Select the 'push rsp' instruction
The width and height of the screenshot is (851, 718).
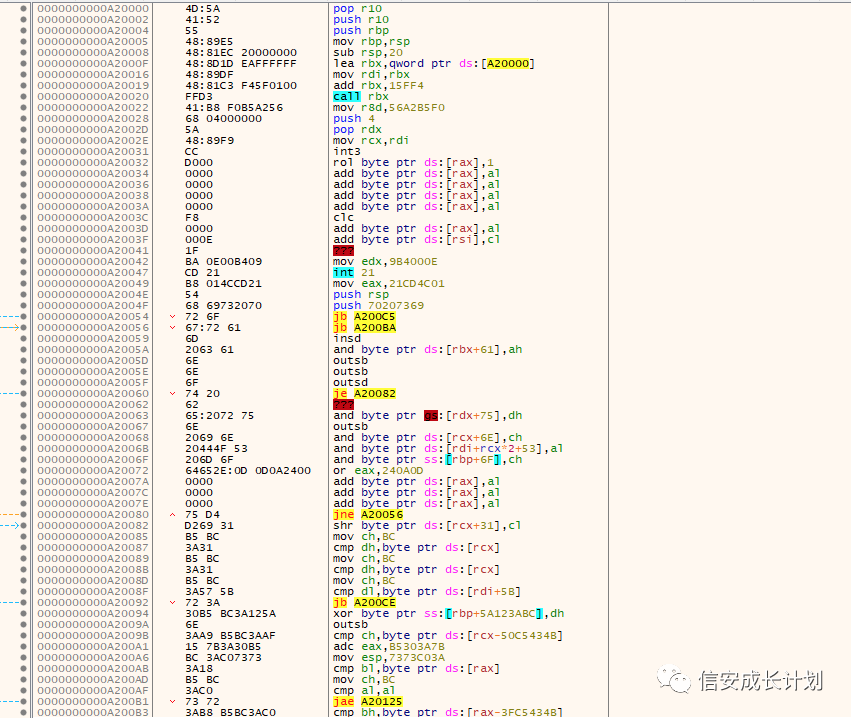click(361, 295)
